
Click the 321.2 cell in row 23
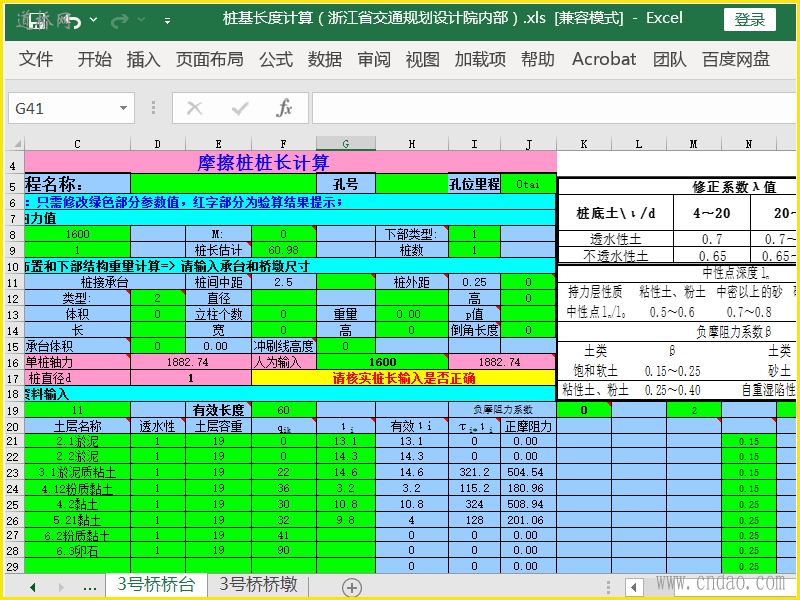click(474, 472)
